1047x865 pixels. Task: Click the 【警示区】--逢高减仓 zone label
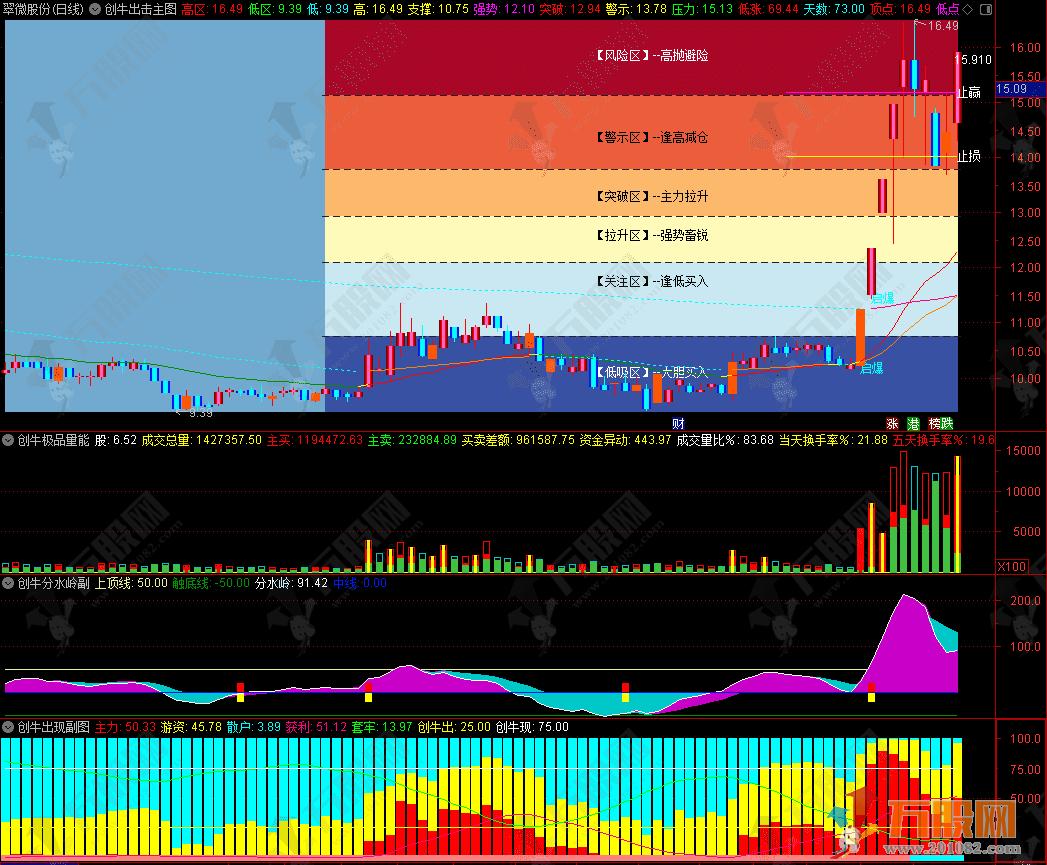[651, 138]
